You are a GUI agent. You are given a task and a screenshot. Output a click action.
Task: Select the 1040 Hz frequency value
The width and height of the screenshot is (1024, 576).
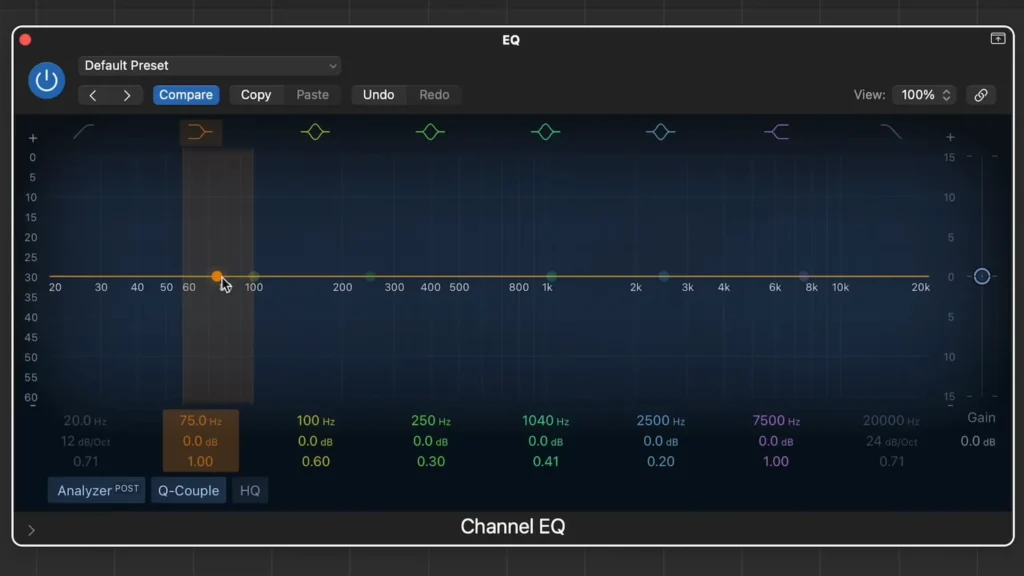tap(545, 421)
